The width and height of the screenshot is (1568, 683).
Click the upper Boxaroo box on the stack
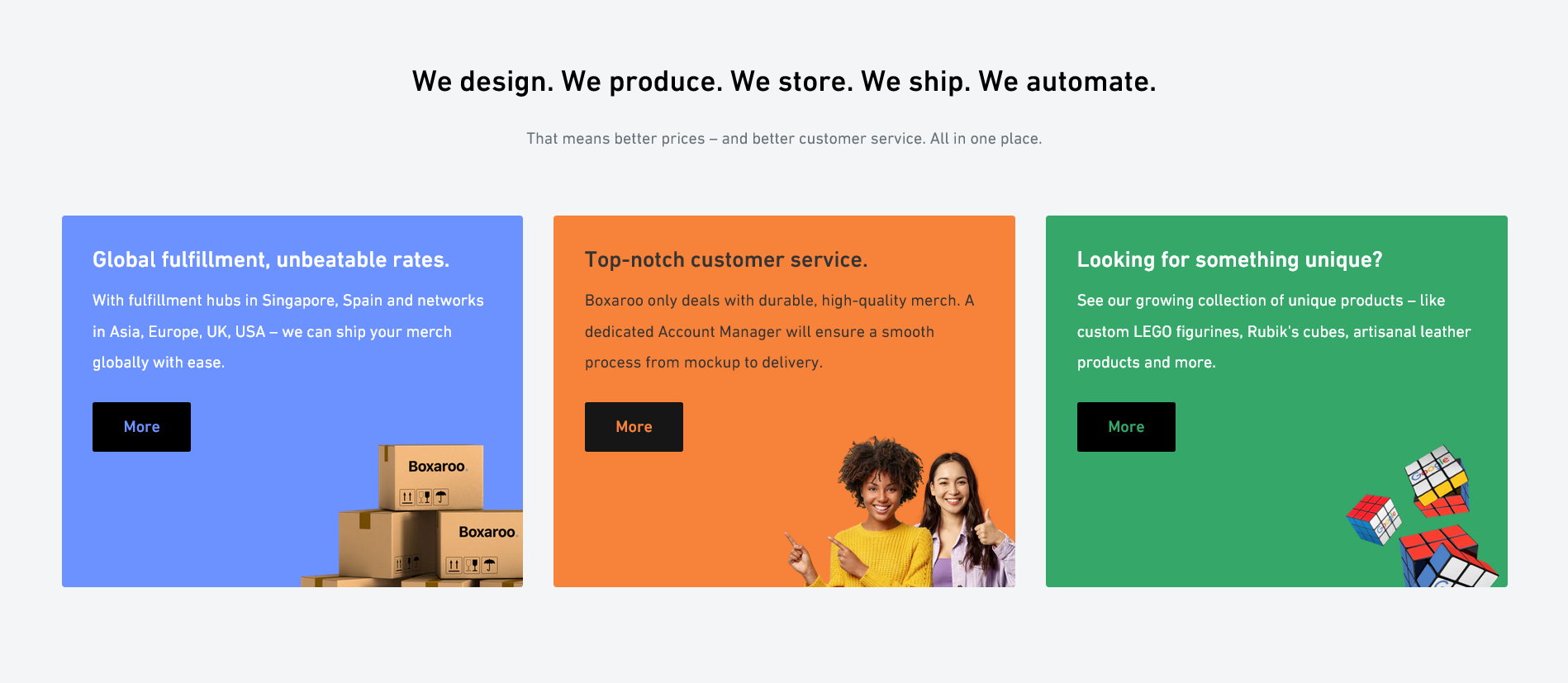[x=431, y=477]
